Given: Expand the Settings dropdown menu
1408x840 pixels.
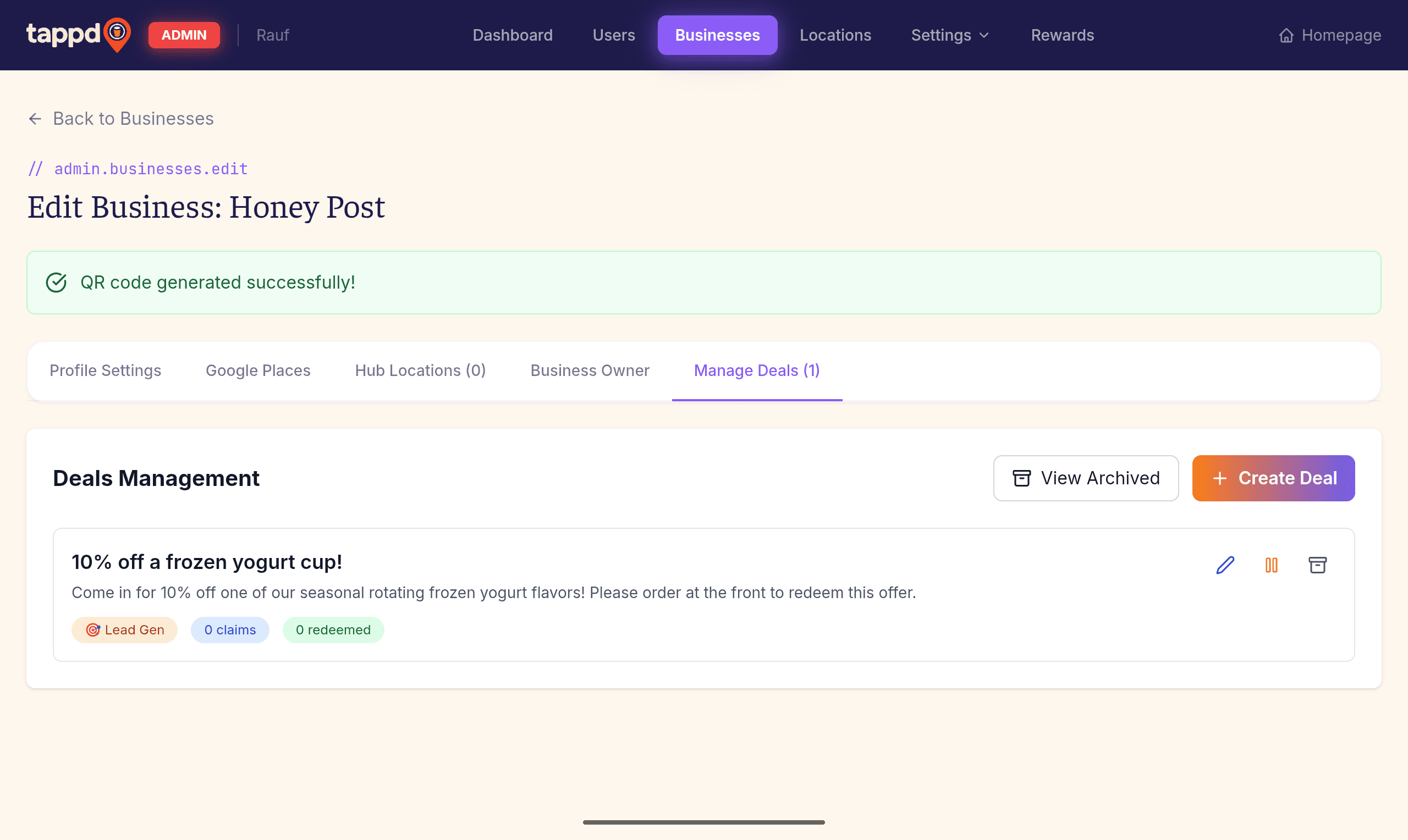Looking at the screenshot, I should click(950, 35).
